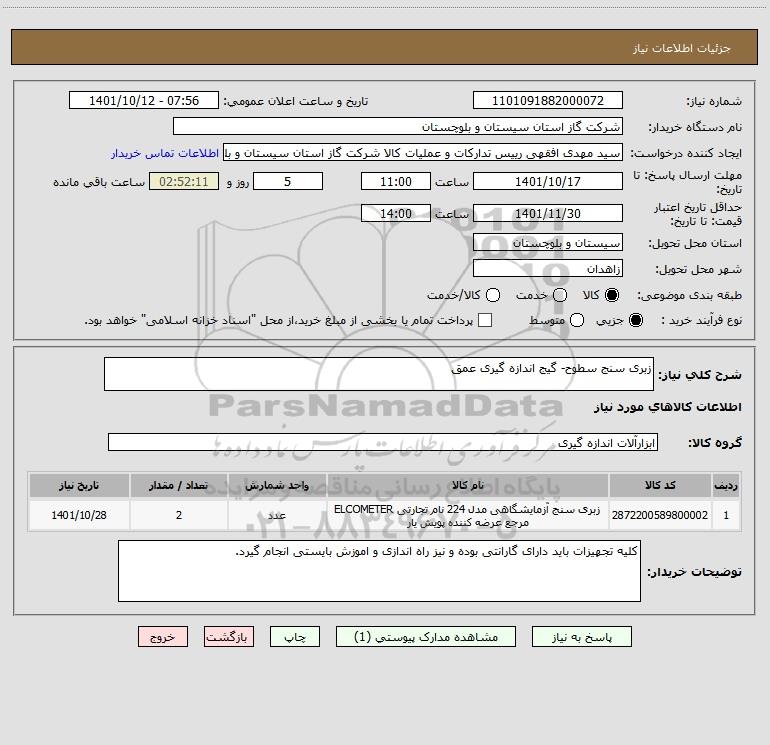Click the response deadline date 1401/10/17

click(548, 181)
